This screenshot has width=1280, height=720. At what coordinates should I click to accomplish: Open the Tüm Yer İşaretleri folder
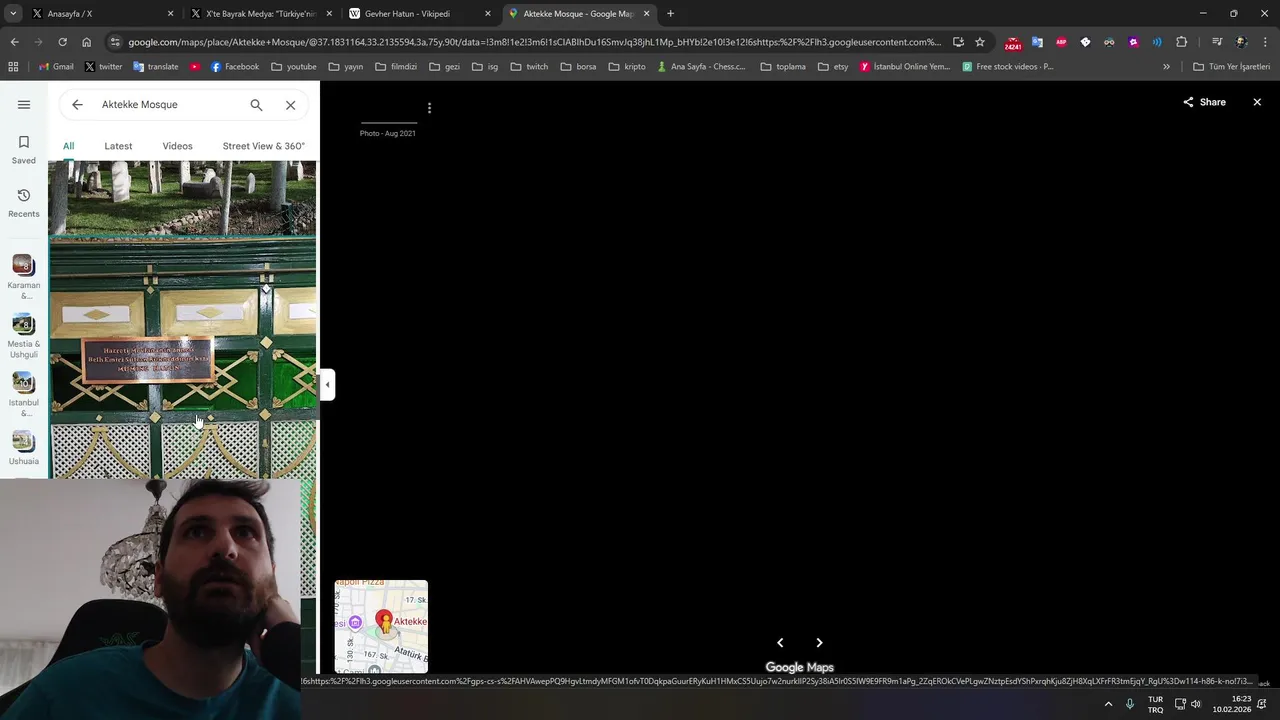pyautogui.click(x=1231, y=67)
